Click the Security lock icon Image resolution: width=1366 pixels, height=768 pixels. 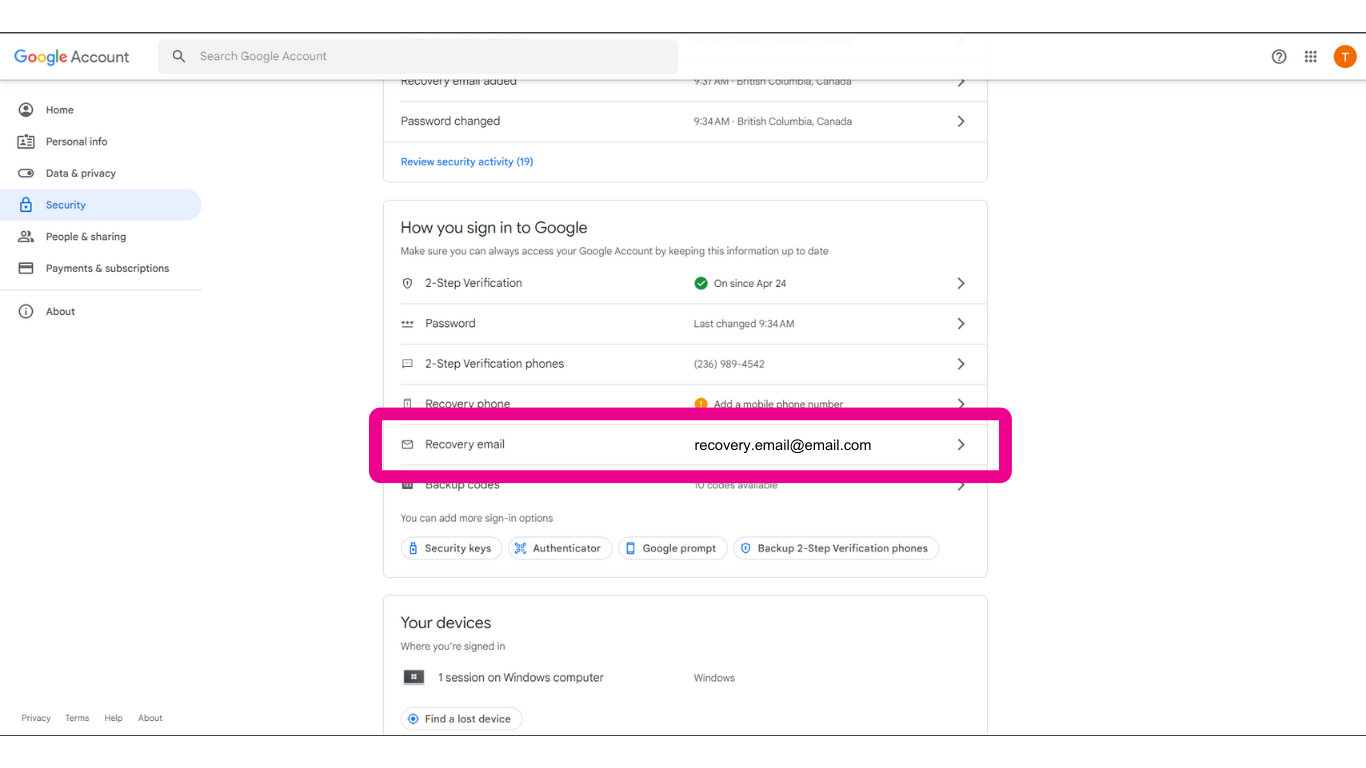26,205
